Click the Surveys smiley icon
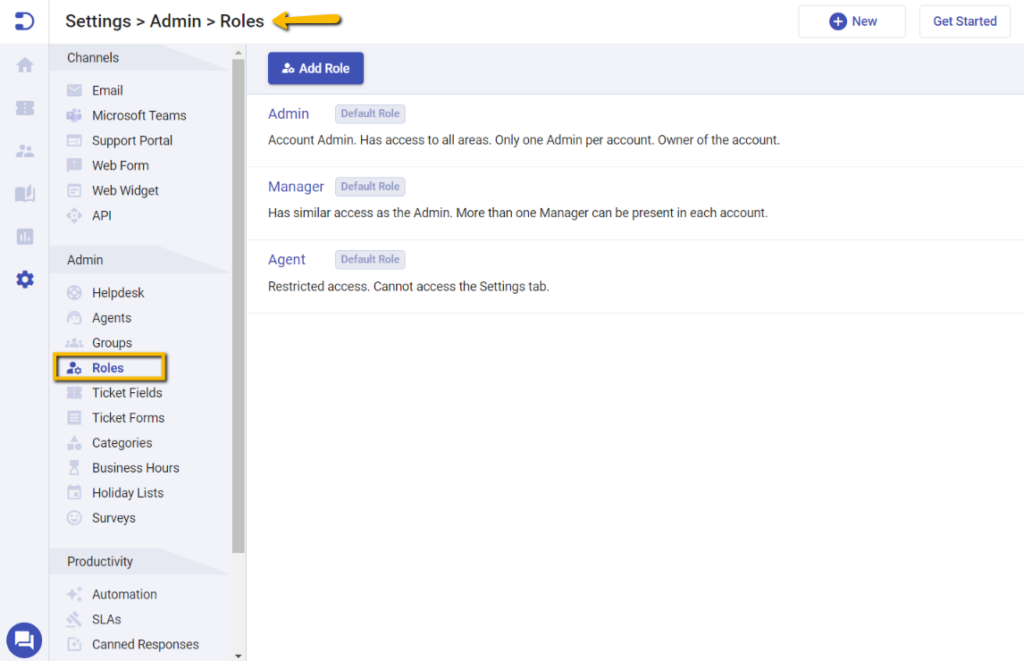The height and width of the screenshot is (661, 1024). (74, 517)
